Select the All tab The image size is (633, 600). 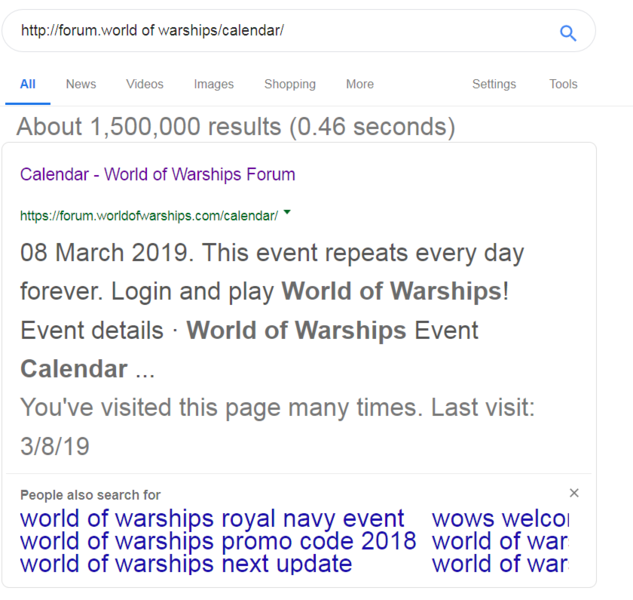(x=28, y=84)
